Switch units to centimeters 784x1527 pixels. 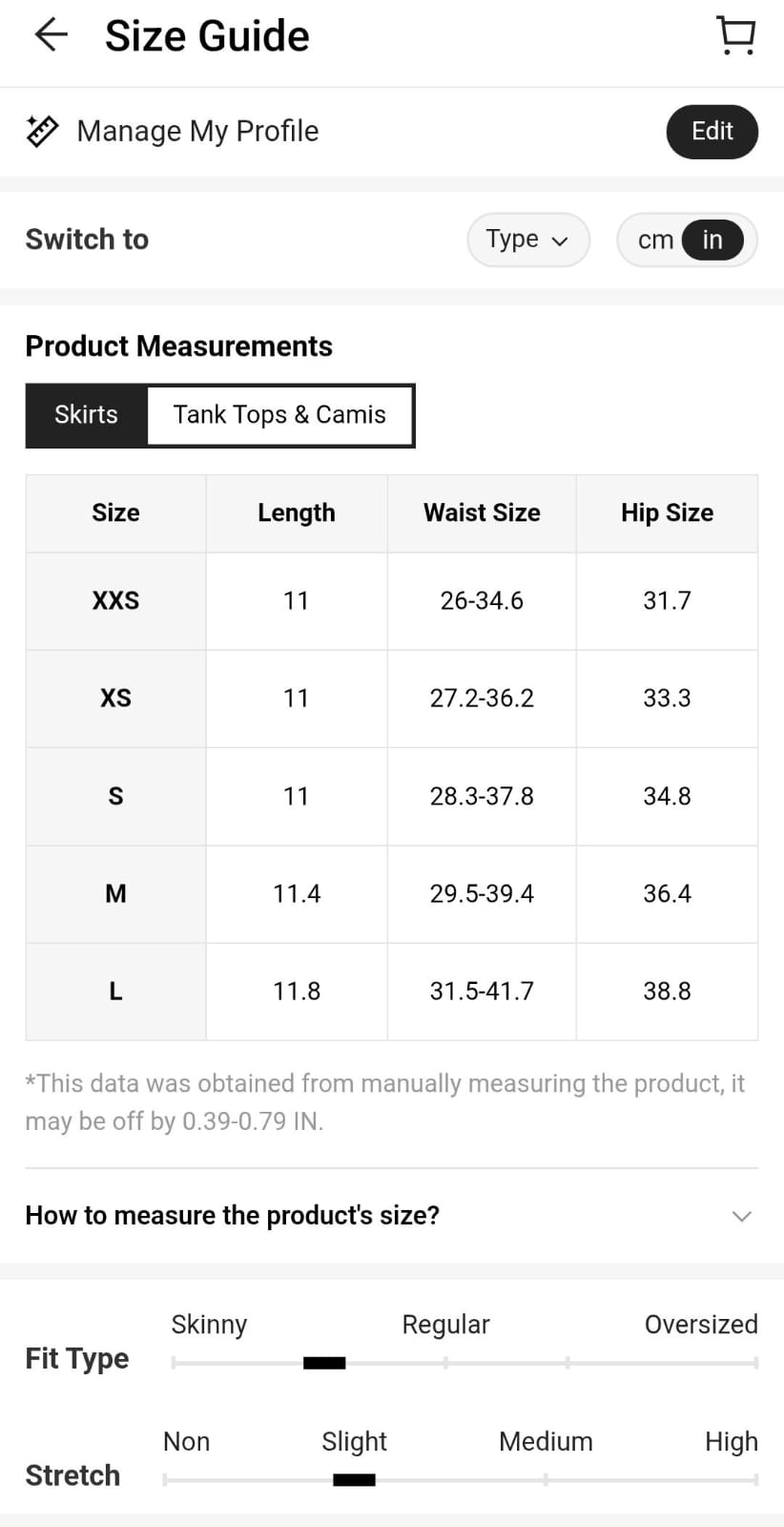(655, 240)
